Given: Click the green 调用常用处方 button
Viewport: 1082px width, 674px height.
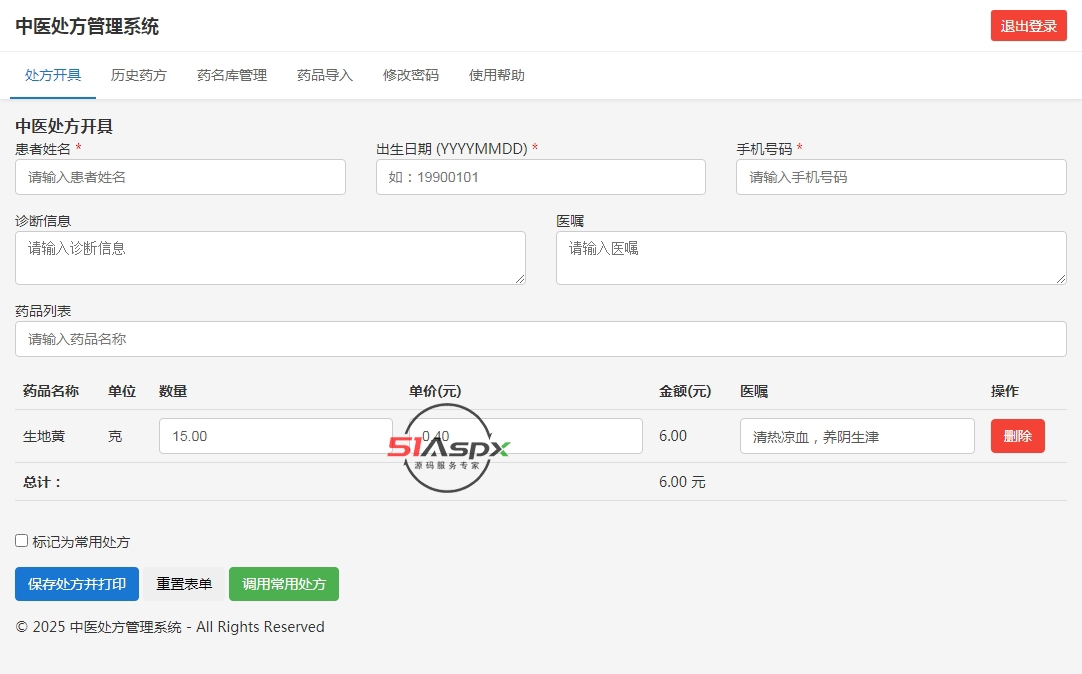Looking at the screenshot, I should click(x=284, y=584).
